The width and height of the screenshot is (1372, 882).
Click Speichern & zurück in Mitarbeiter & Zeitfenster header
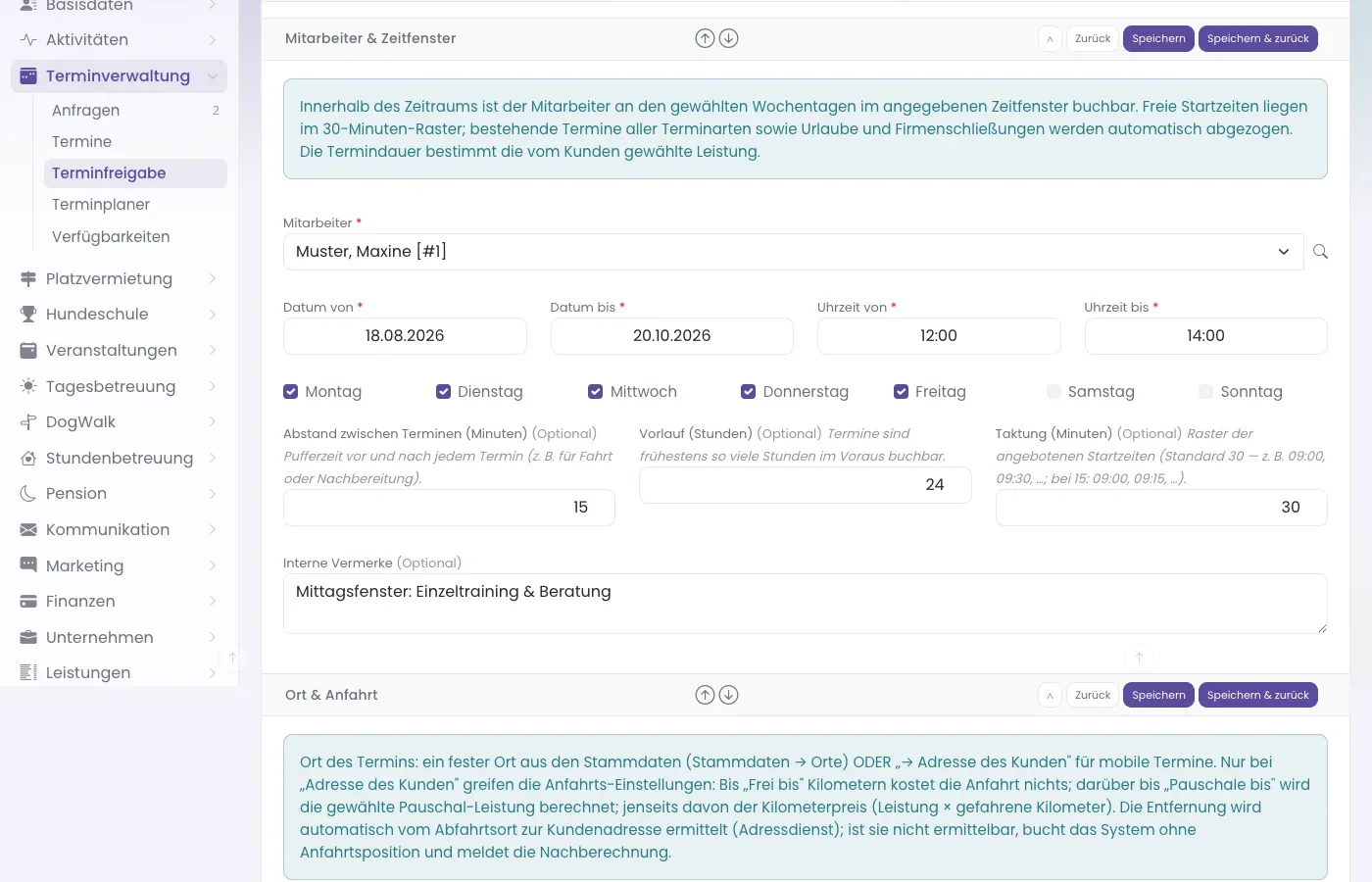[1258, 39]
